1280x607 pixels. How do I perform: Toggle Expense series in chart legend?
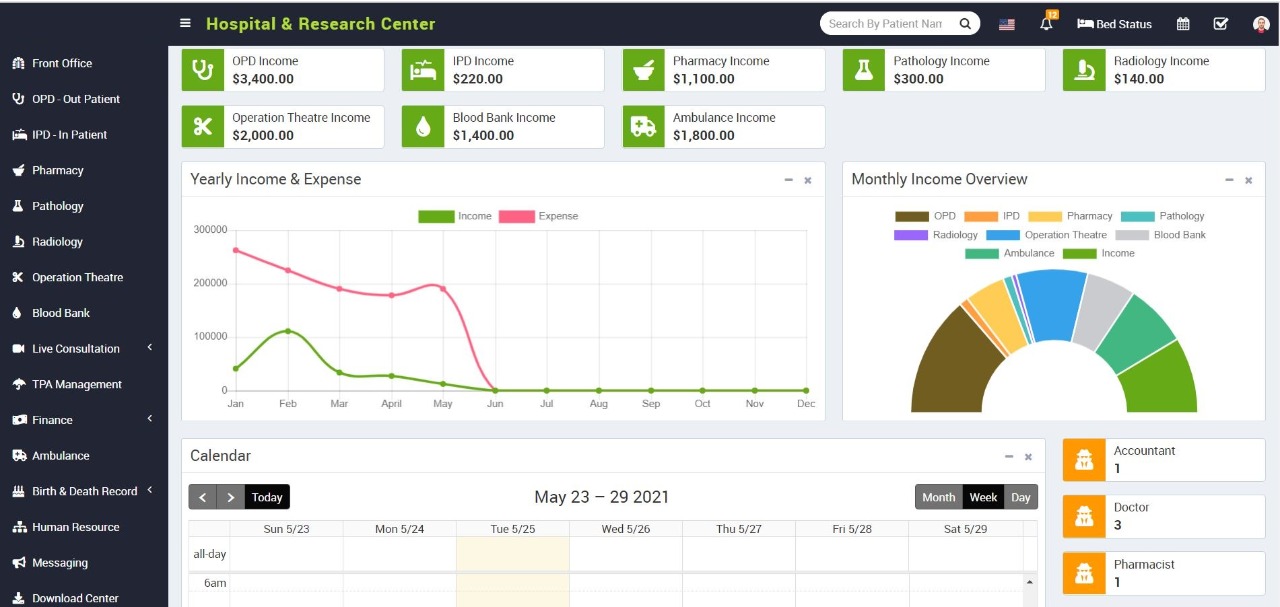pos(539,216)
